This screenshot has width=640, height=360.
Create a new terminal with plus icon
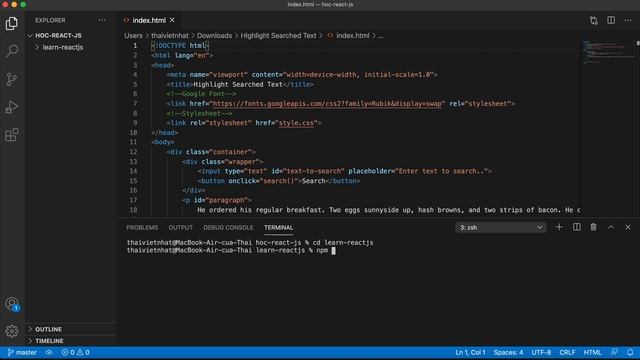tap(559, 227)
